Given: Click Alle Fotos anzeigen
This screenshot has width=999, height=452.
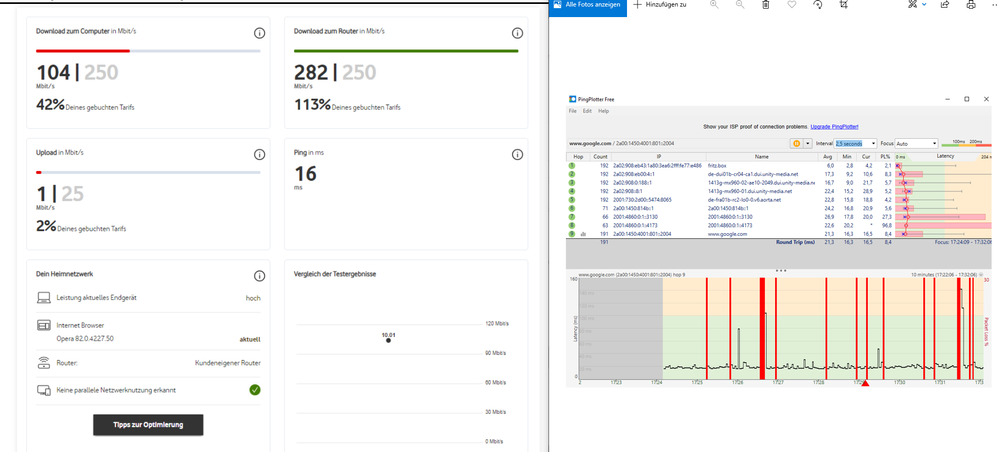Looking at the screenshot, I should click(x=587, y=4).
